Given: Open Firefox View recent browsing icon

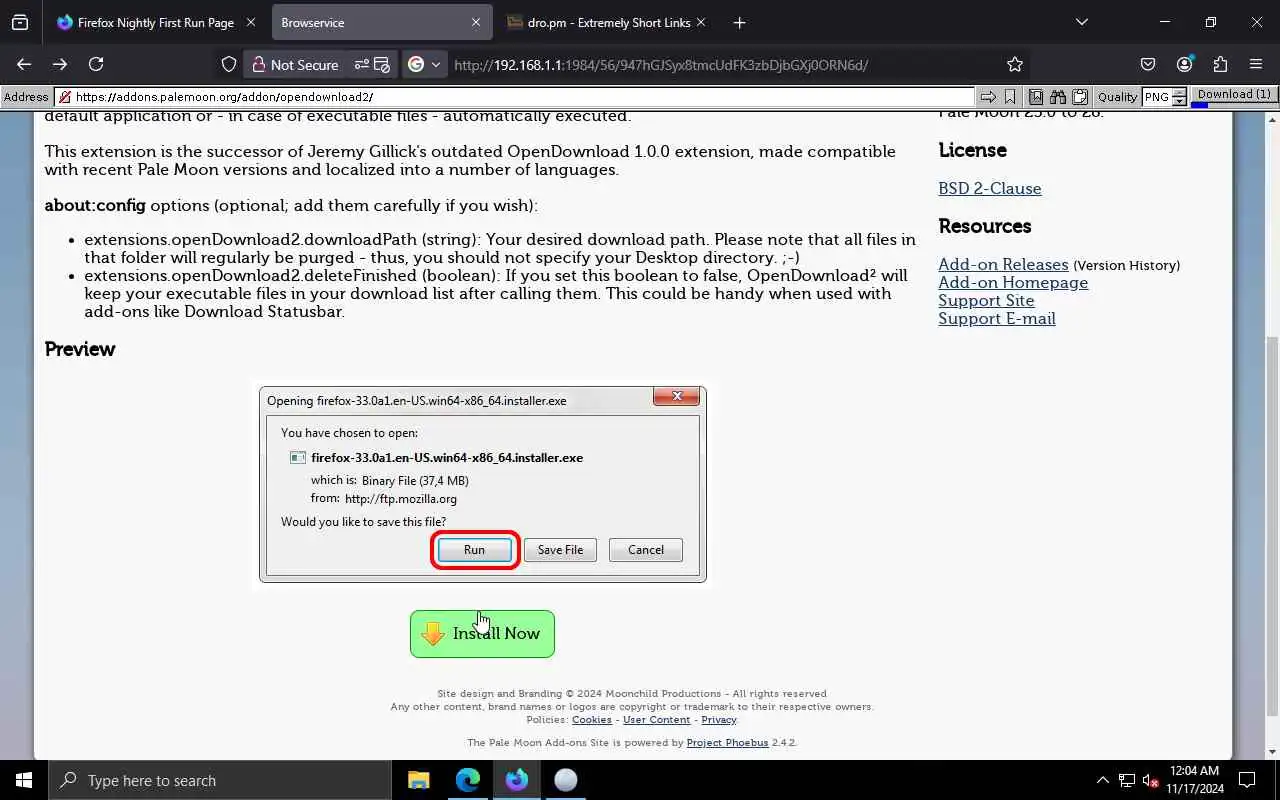Looking at the screenshot, I should pos(19,22).
